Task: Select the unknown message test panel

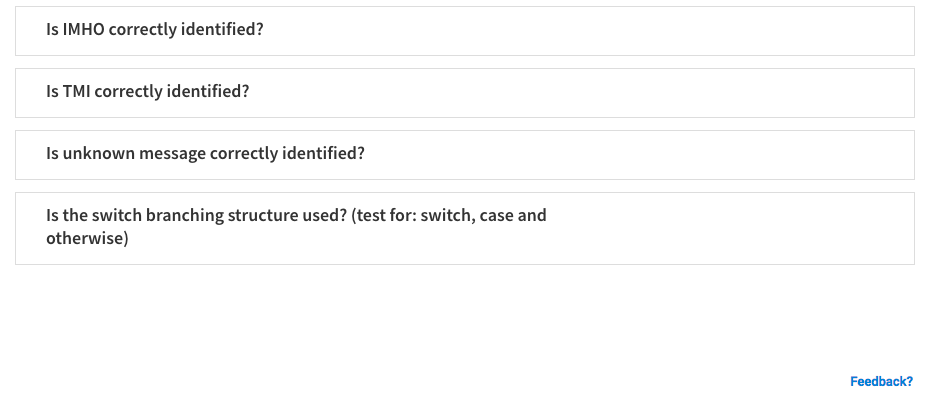Action: coord(465,155)
